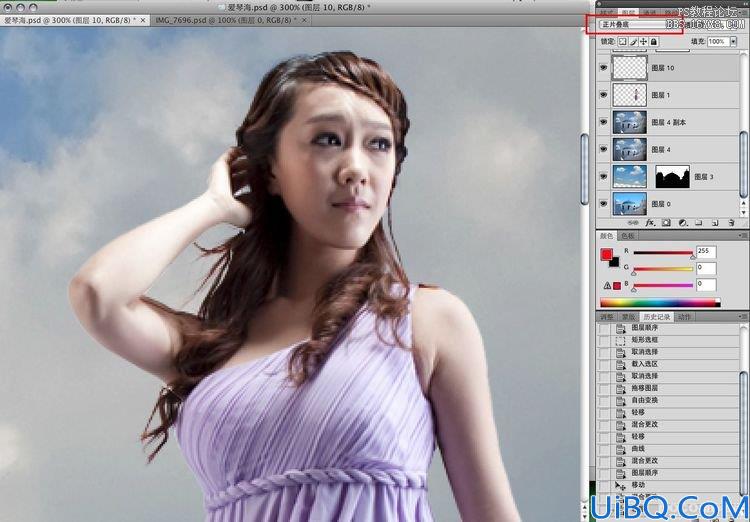Select the 历史记录 history tab
The height and width of the screenshot is (522, 750).
(656, 317)
